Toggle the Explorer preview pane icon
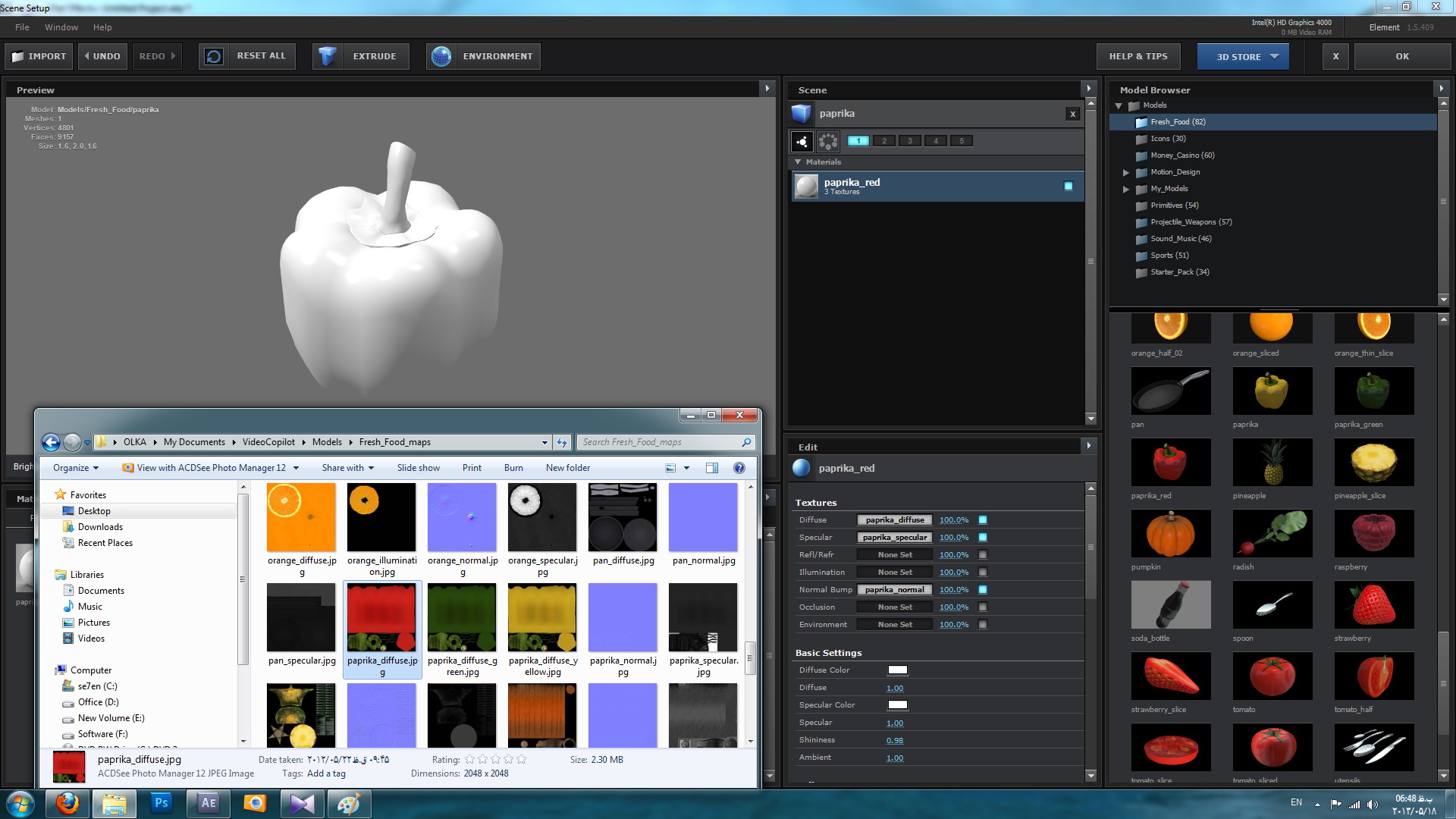 tap(711, 468)
